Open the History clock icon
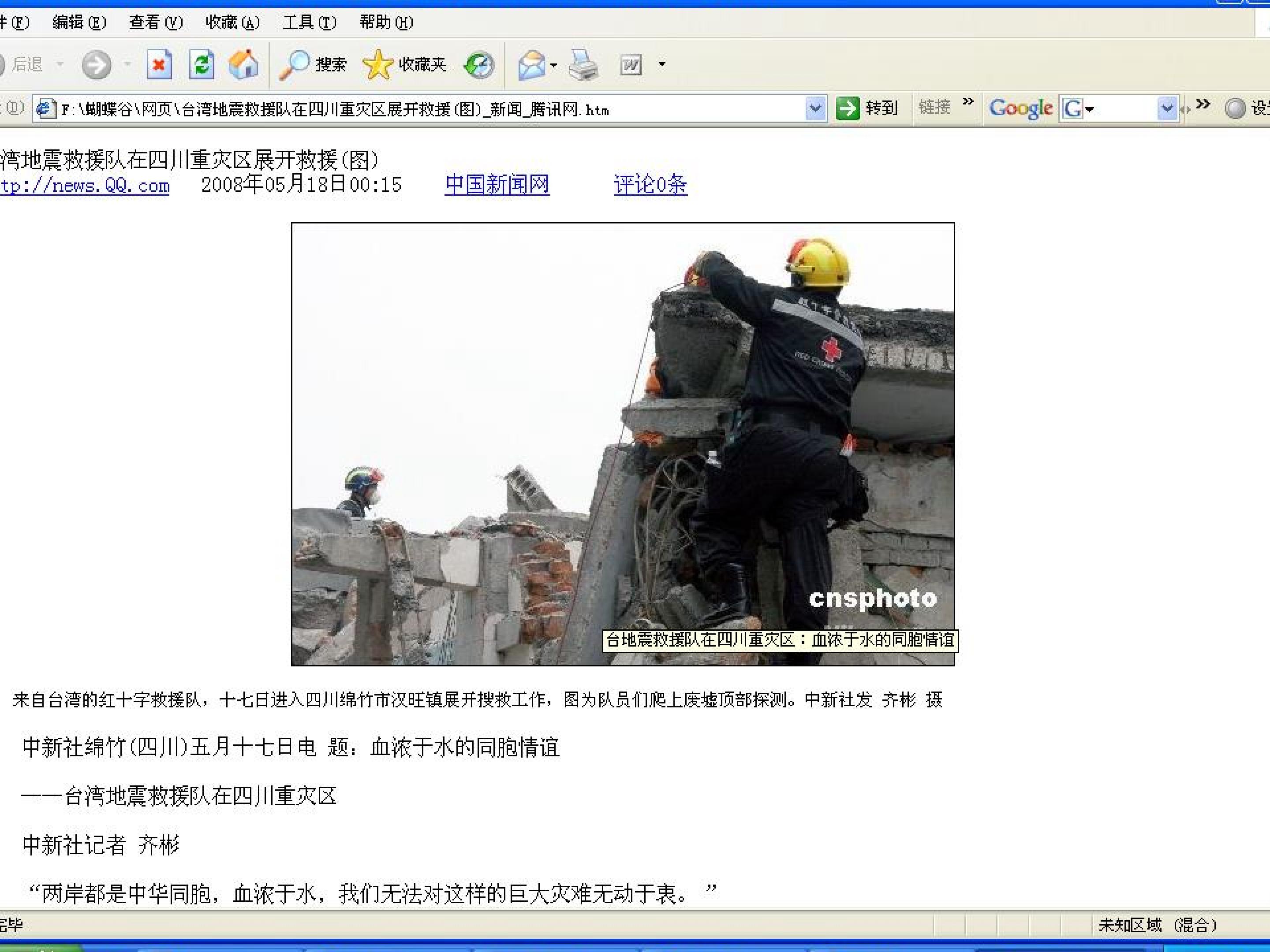This screenshot has width=1270, height=952. [479, 64]
